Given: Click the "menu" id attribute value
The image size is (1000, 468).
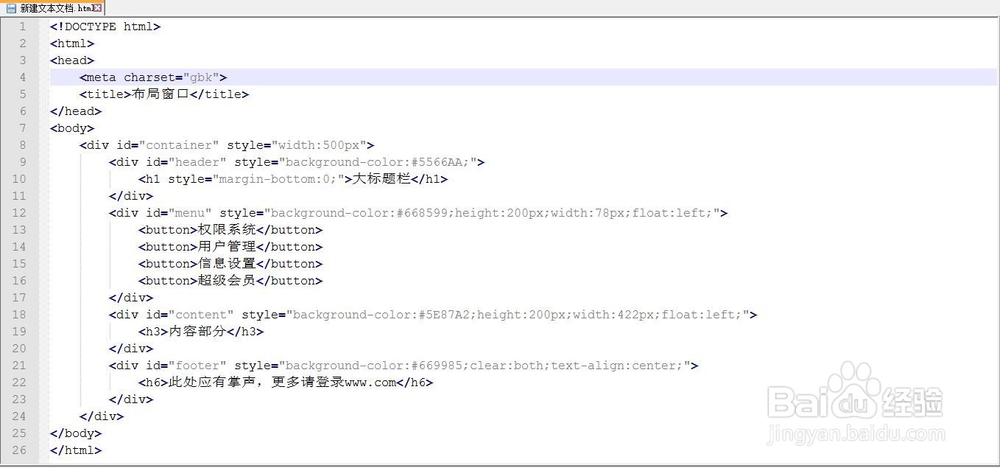Looking at the screenshot, I should click(191, 213).
